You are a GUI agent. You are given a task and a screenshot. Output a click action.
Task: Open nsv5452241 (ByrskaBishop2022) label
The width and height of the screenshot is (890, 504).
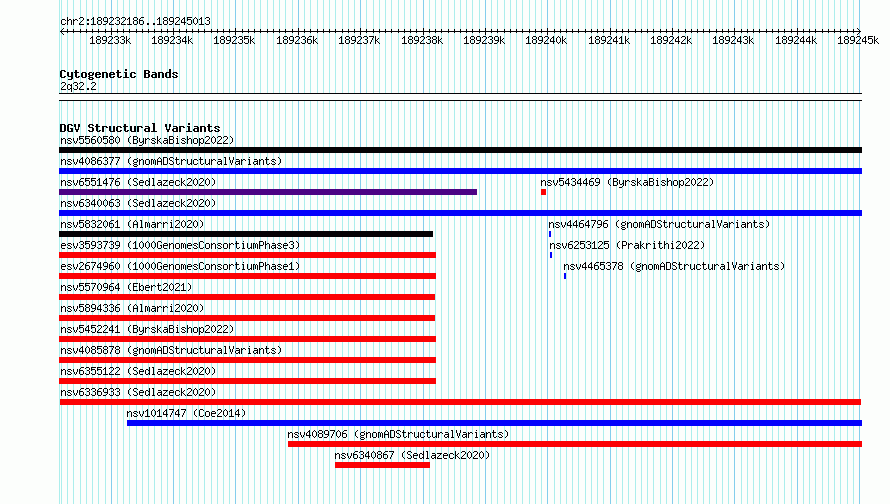pos(147,329)
